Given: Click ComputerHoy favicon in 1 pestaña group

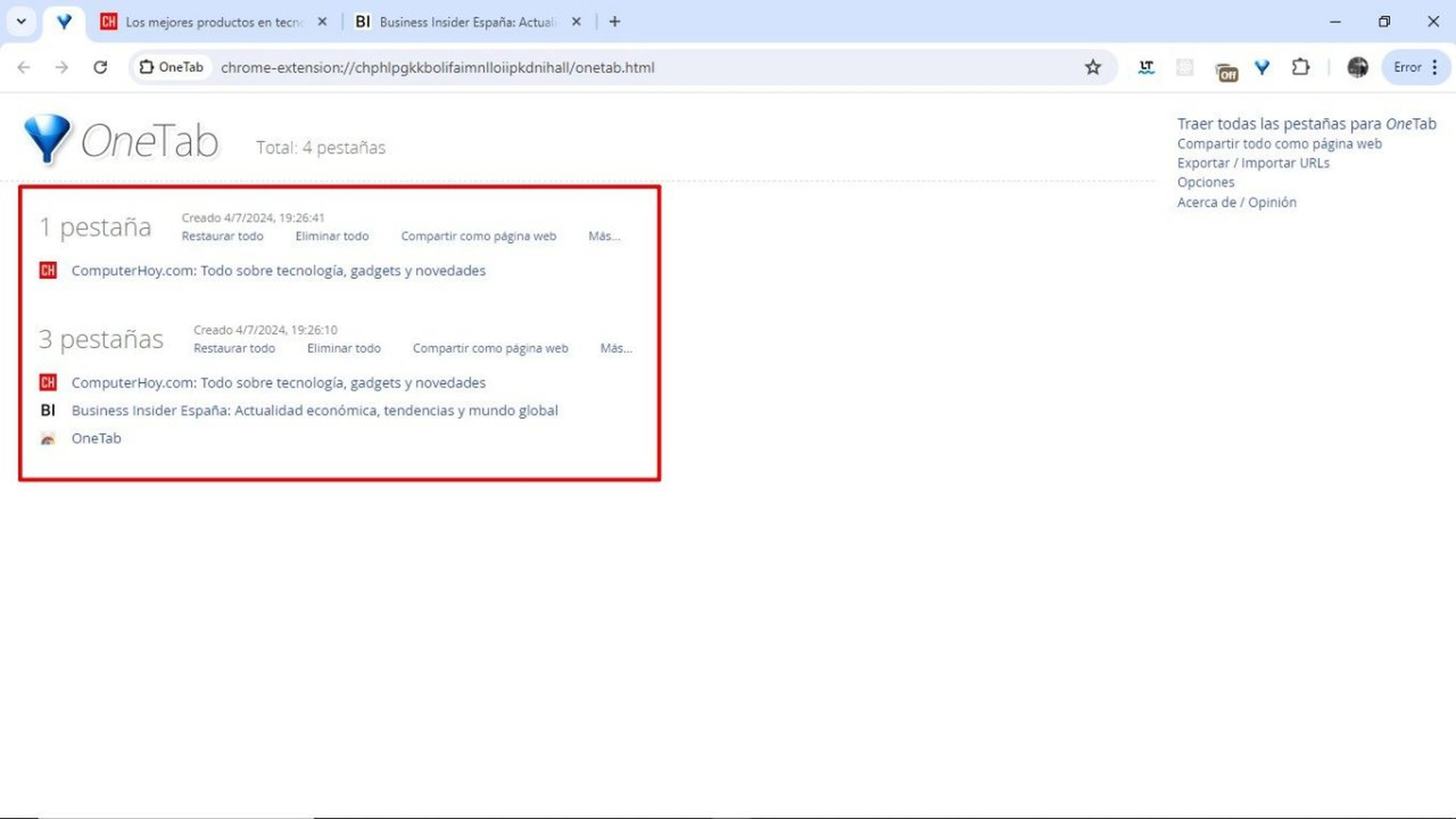Looking at the screenshot, I should click(x=48, y=271).
